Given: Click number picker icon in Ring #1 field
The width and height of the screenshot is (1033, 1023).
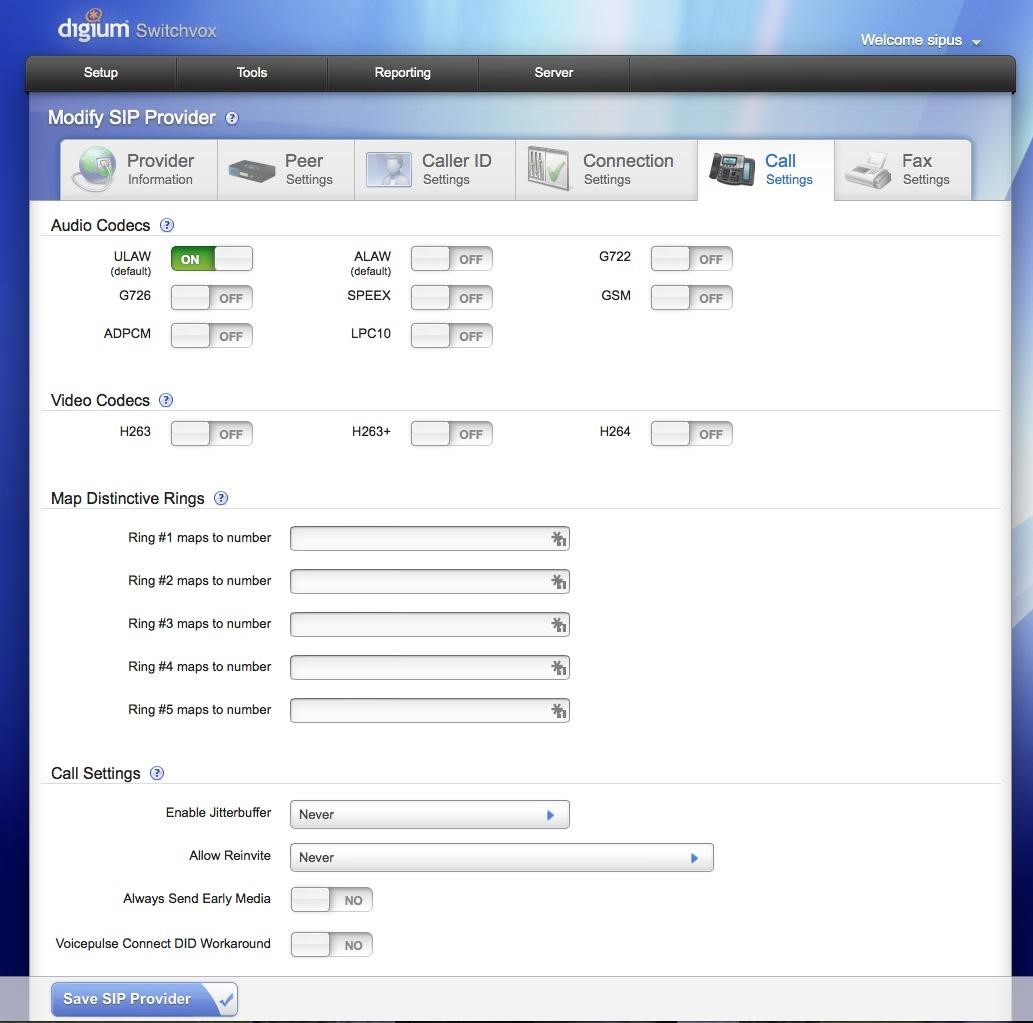Looking at the screenshot, I should point(559,539).
